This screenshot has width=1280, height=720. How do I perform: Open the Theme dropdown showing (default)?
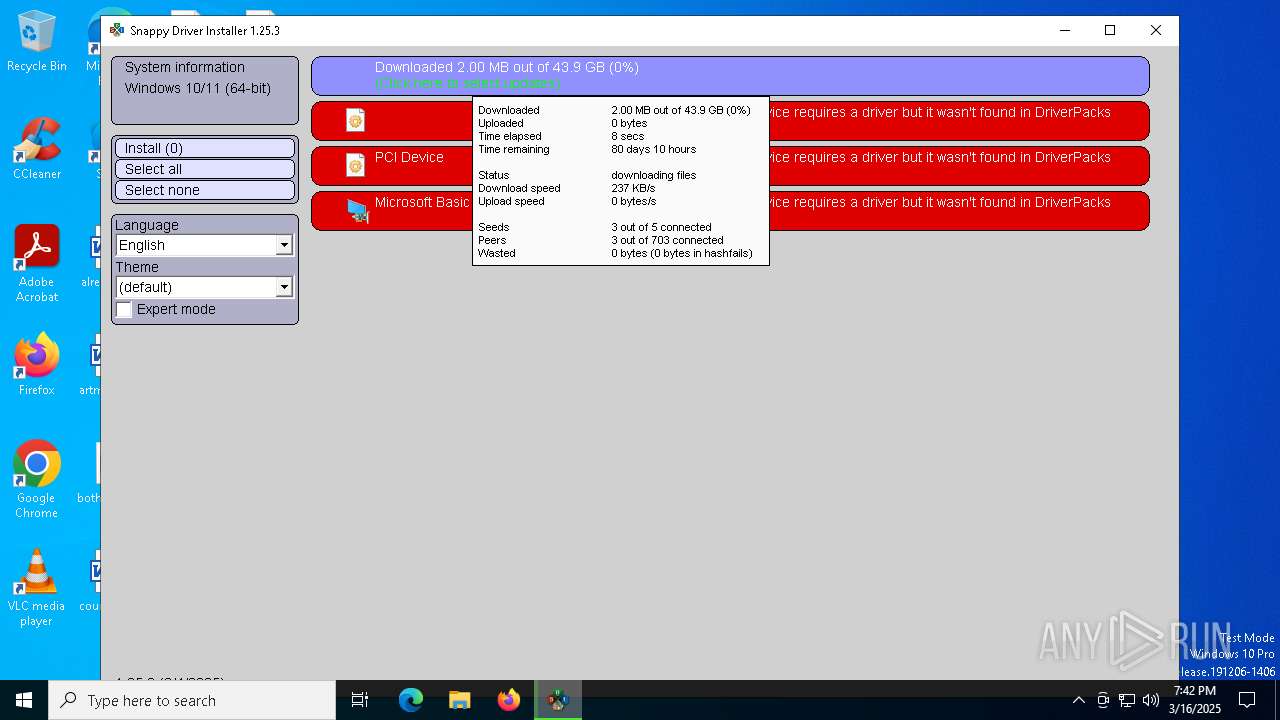(x=204, y=287)
